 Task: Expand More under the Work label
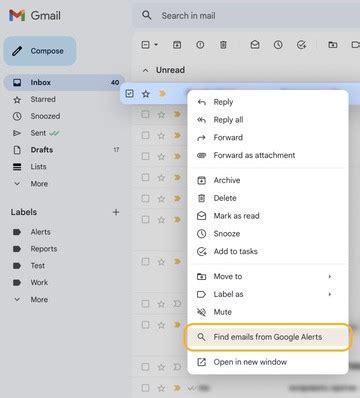click(39, 299)
